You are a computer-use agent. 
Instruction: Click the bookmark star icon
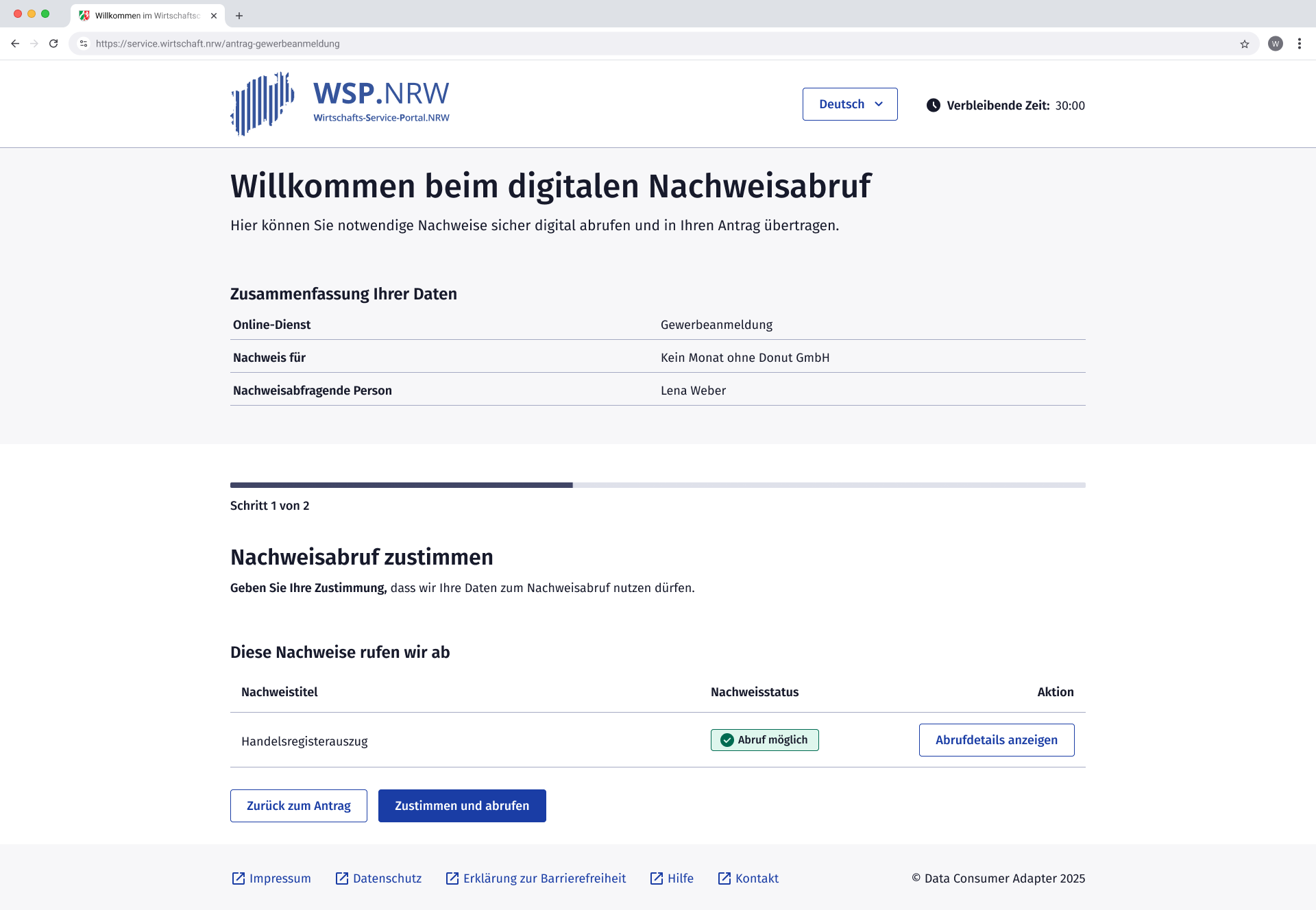(1244, 44)
